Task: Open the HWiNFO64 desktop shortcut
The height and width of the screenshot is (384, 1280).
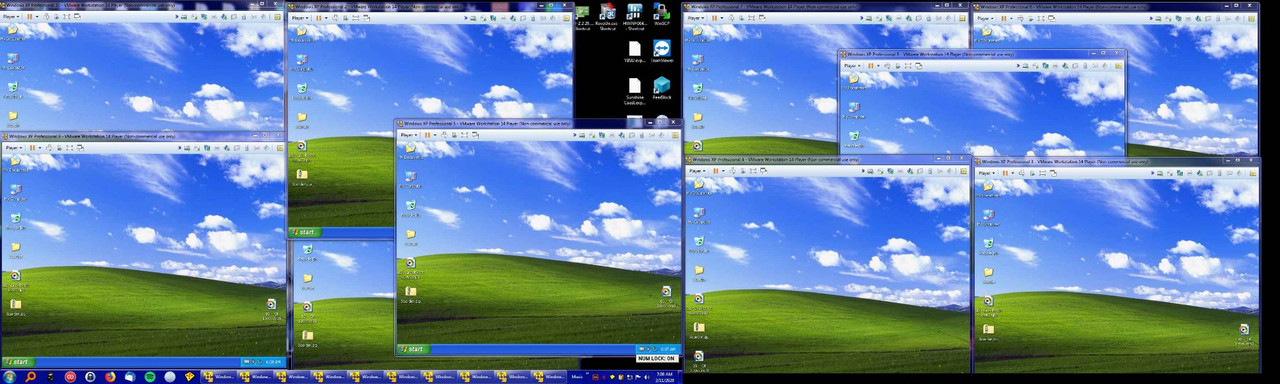Action: coord(634,15)
